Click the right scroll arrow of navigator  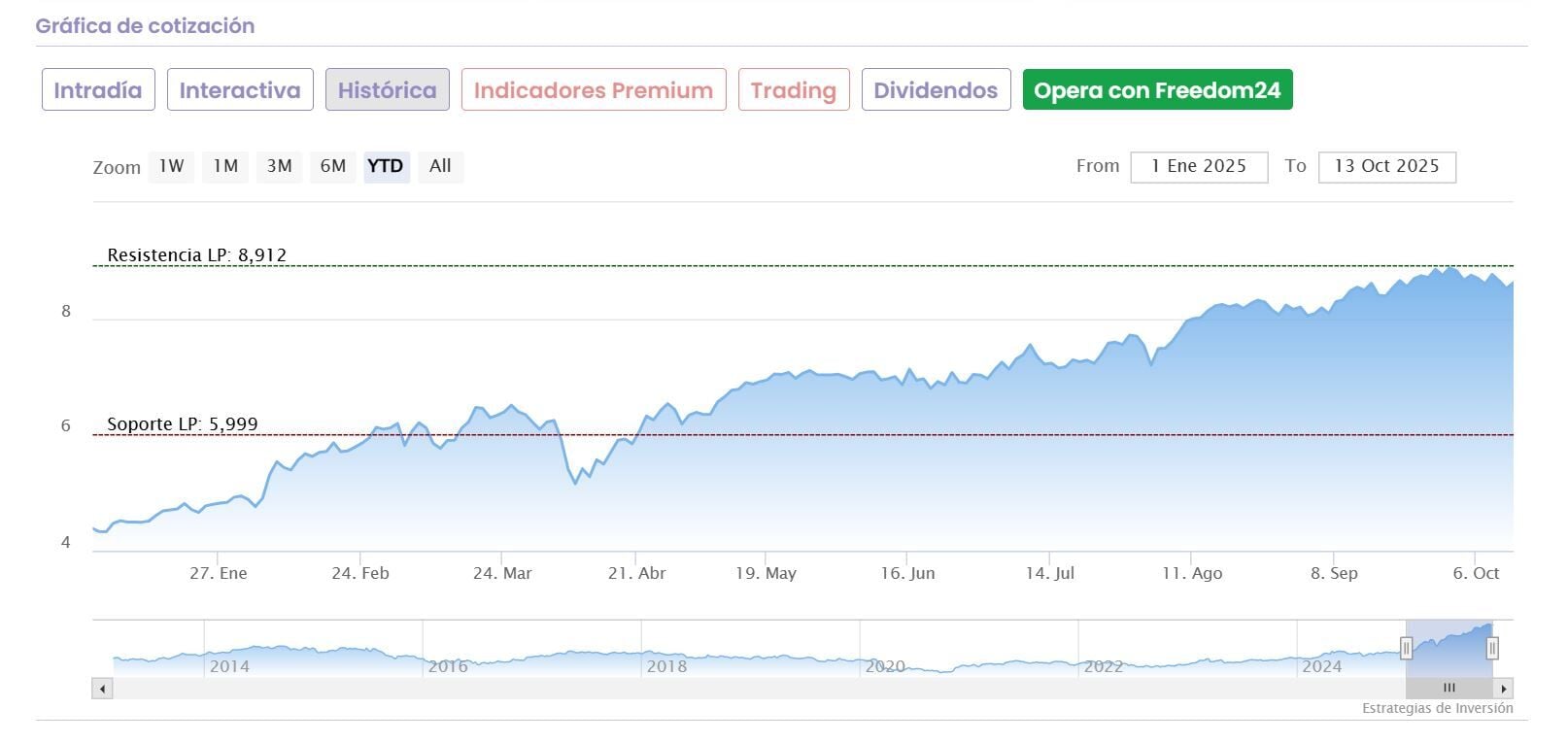(1504, 689)
